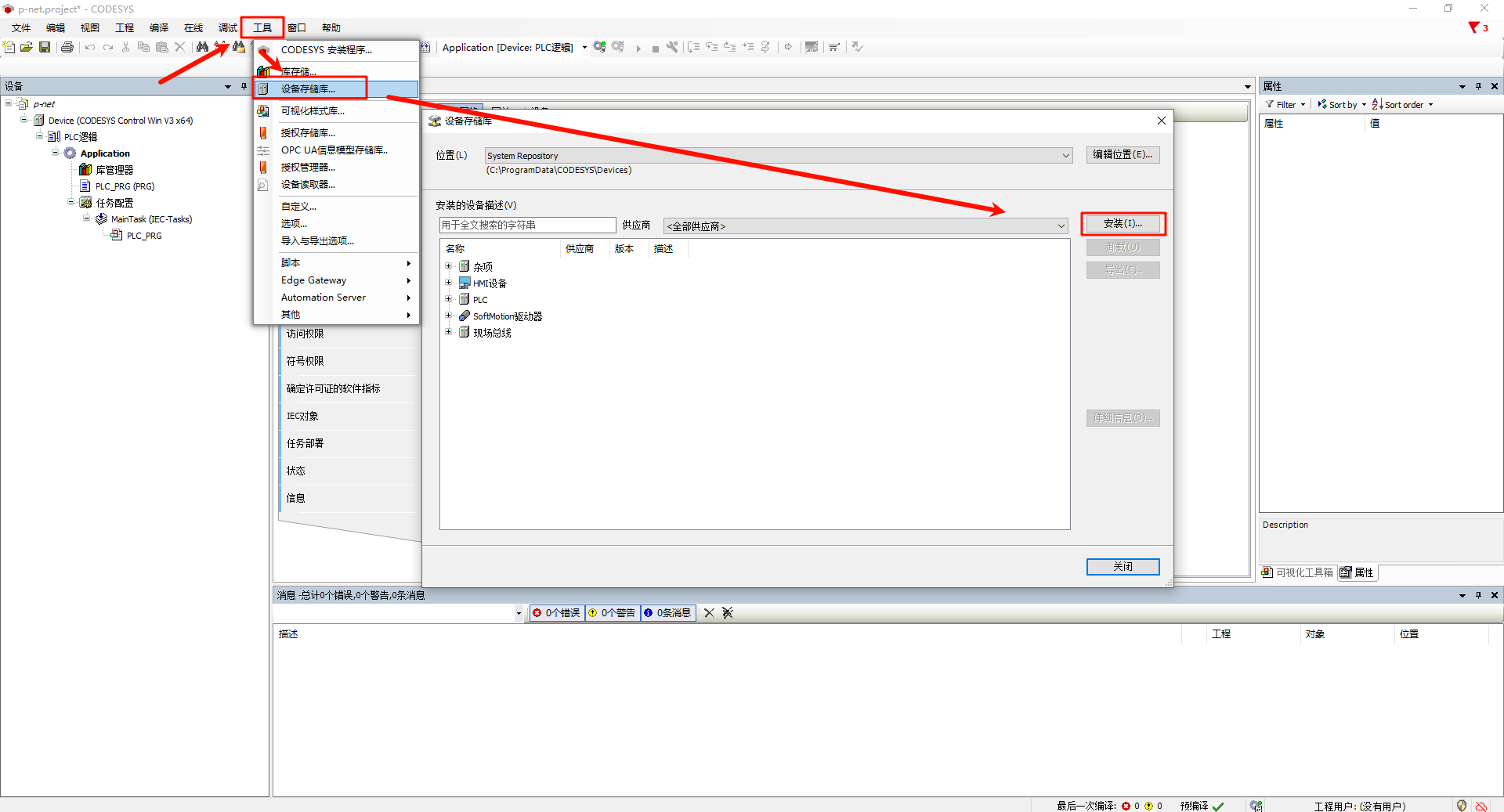Click the Open project folder icon
This screenshot has width=1504, height=812.
pyautogui.click(x=26, y=48)
